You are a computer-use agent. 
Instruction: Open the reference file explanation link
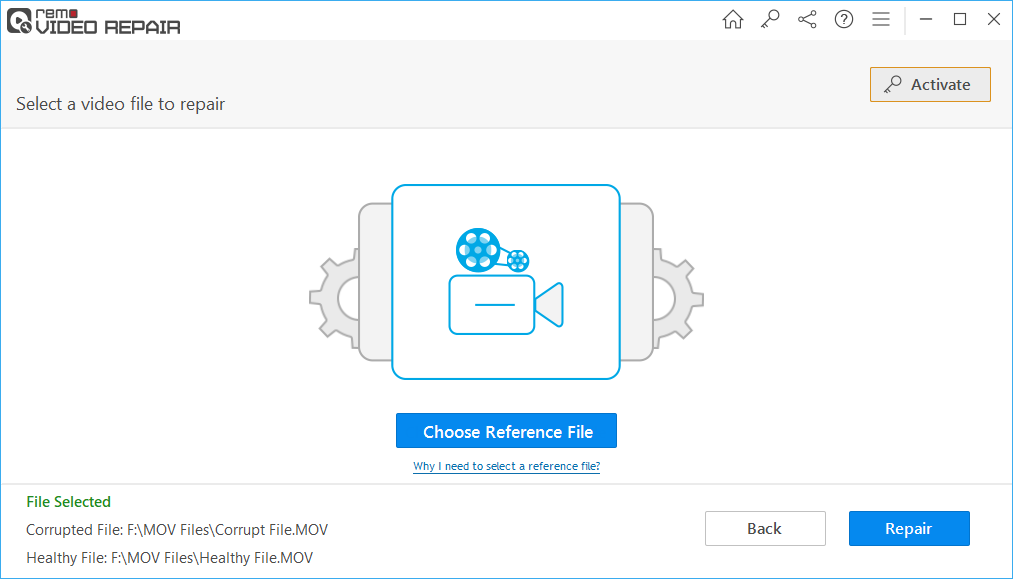(506, 466)
